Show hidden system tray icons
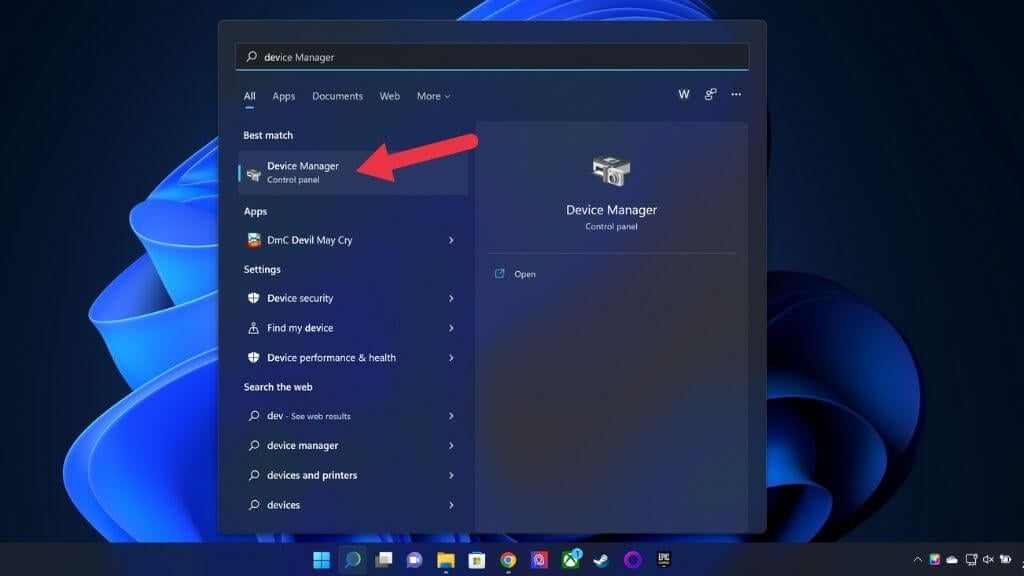 pos(918,560)
